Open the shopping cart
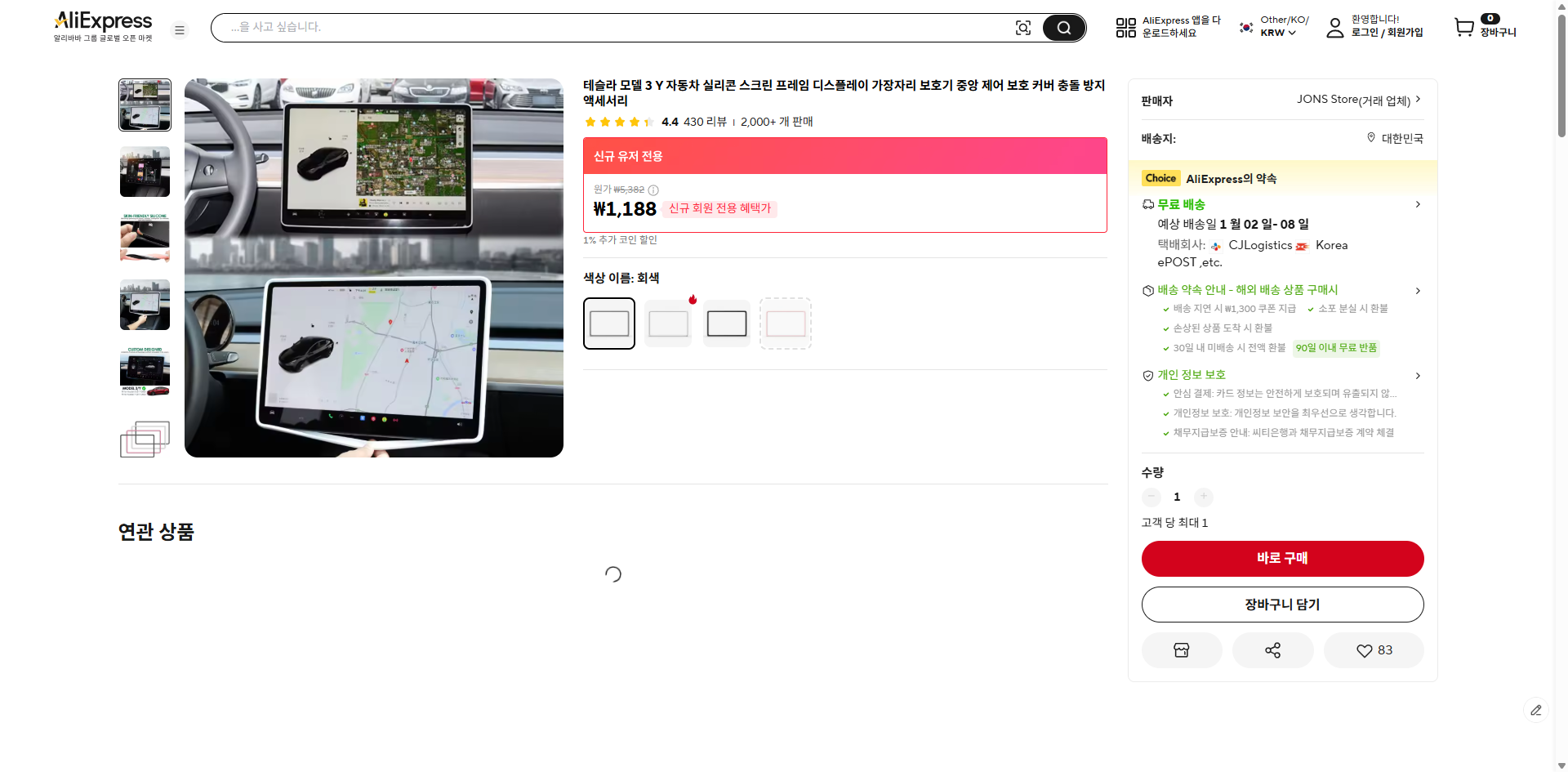This screenshot has width=1568, height=772. click(1463, 27)
